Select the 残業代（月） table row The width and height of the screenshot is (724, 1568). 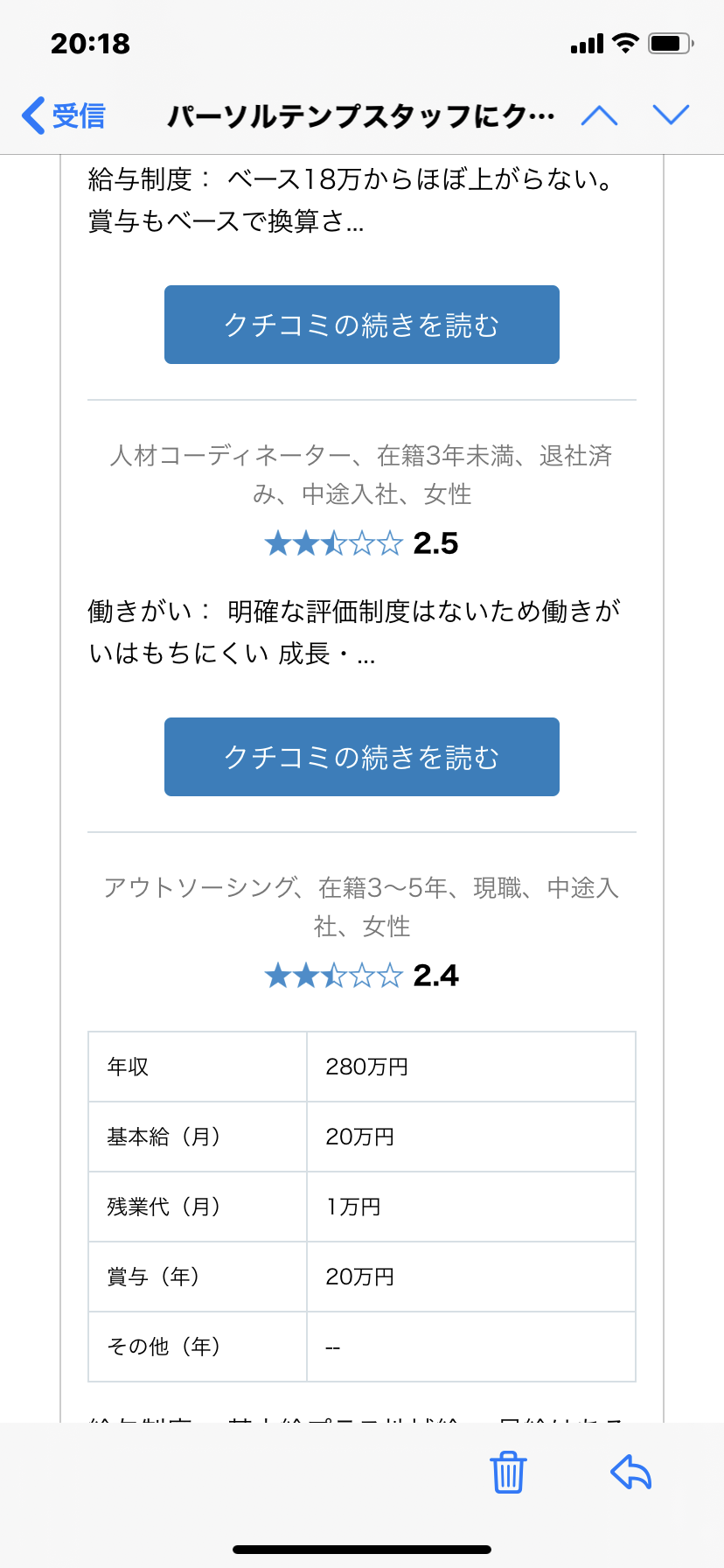362,1207
